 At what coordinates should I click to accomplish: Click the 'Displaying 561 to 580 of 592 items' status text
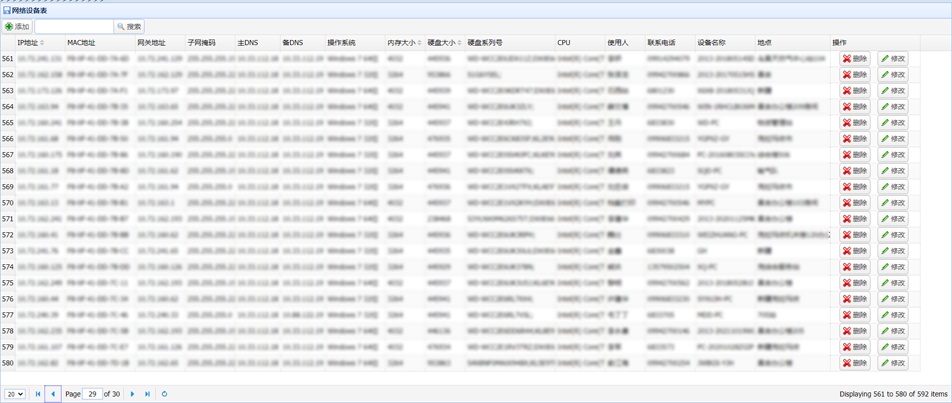pyautogui.click(x=893, y=394)
